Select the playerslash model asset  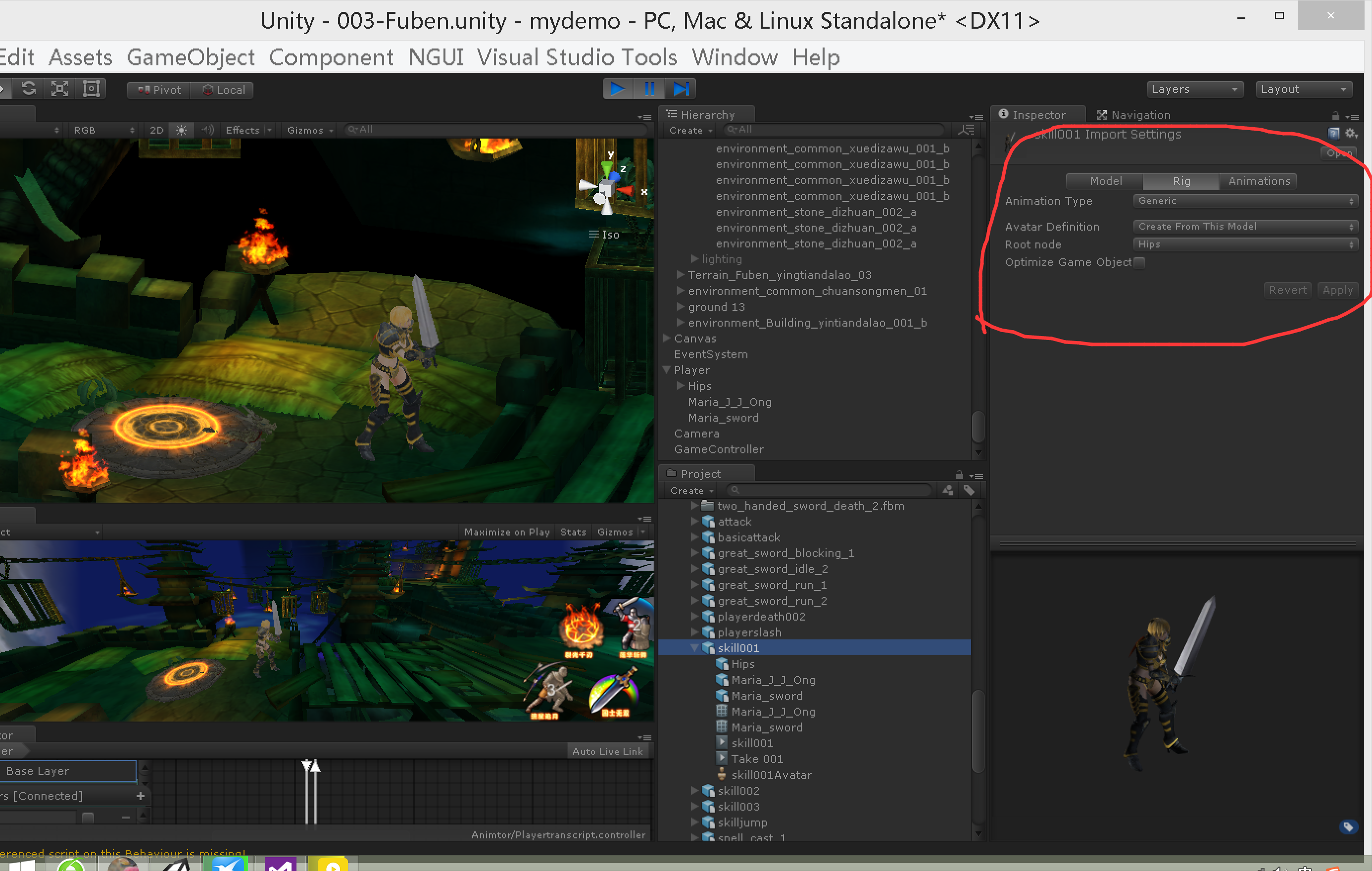coord(749,632)
